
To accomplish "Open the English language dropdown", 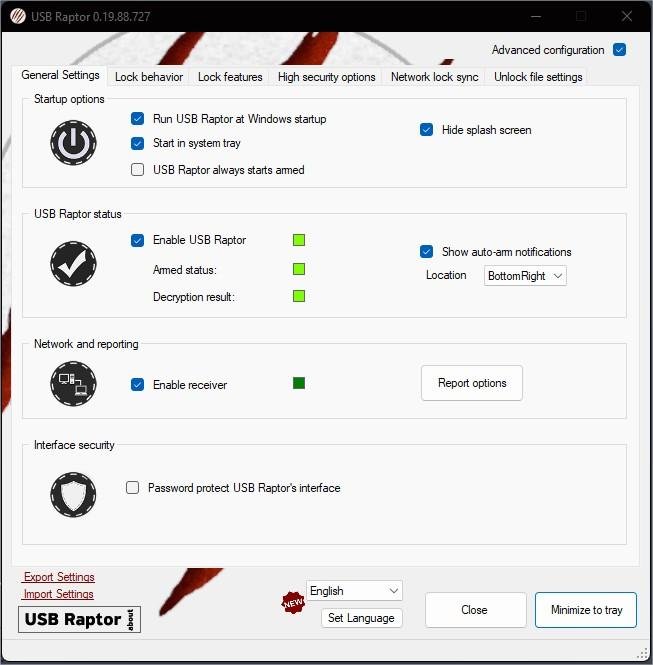I will (354, 591).
